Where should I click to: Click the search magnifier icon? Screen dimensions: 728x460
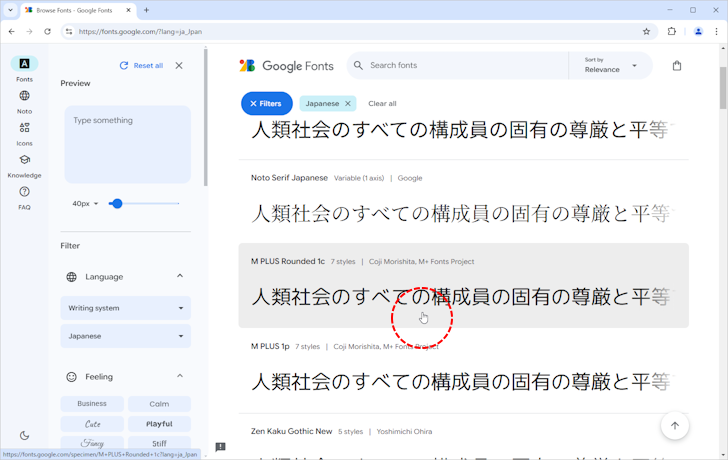358,65
